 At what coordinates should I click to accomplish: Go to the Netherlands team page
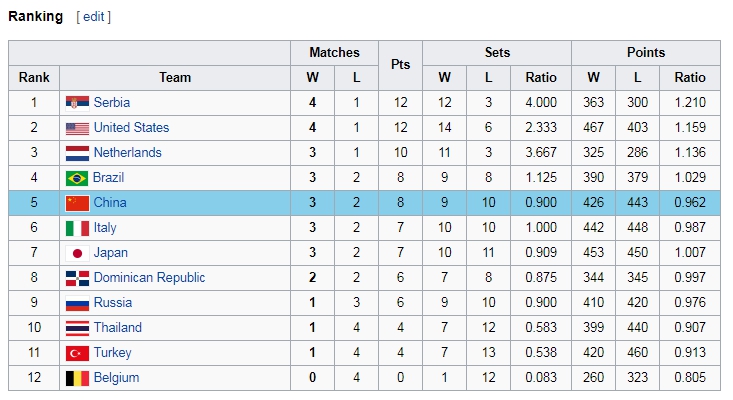click(127, 153)
